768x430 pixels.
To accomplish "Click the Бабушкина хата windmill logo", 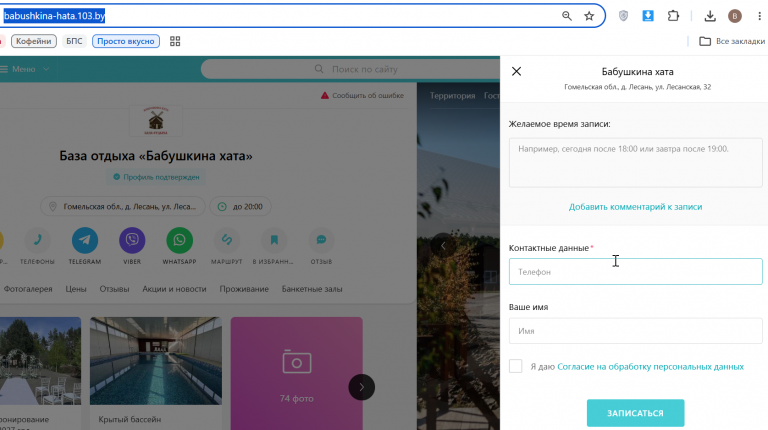I will point(156,120).
